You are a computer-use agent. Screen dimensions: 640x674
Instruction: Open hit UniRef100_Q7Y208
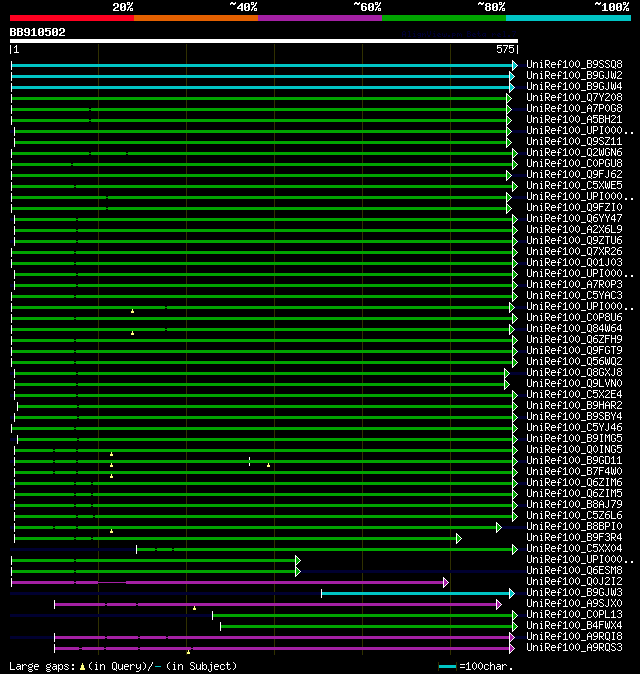click(x=574, y=98)
